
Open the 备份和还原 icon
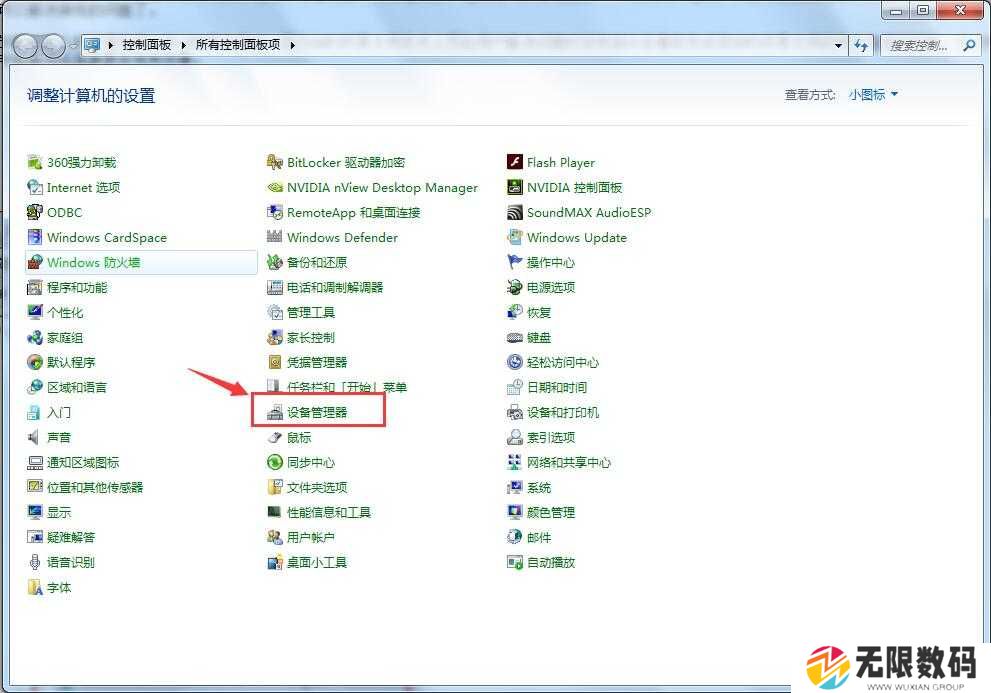click(274, 262)
